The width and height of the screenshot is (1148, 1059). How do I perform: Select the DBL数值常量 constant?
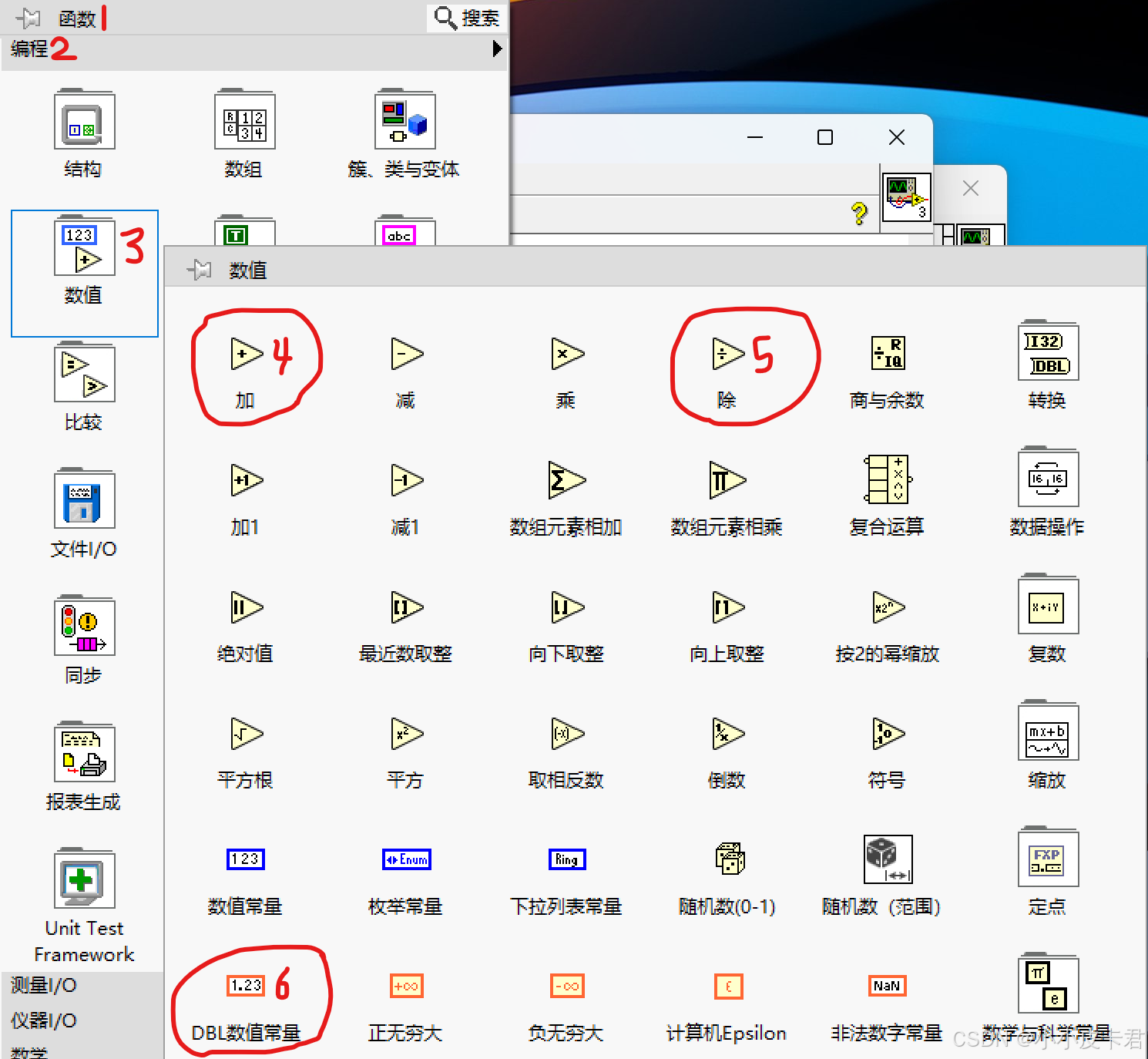[x=246, y=986]
